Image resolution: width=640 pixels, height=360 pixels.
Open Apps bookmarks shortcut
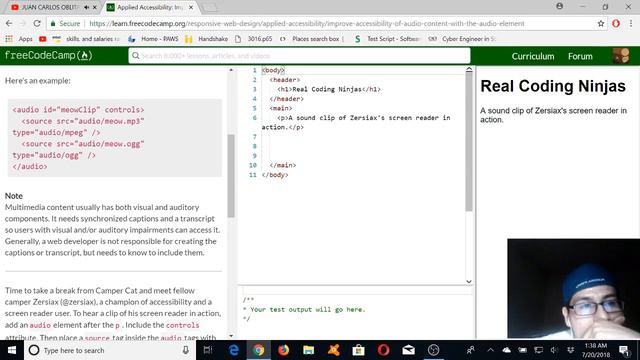19,39
